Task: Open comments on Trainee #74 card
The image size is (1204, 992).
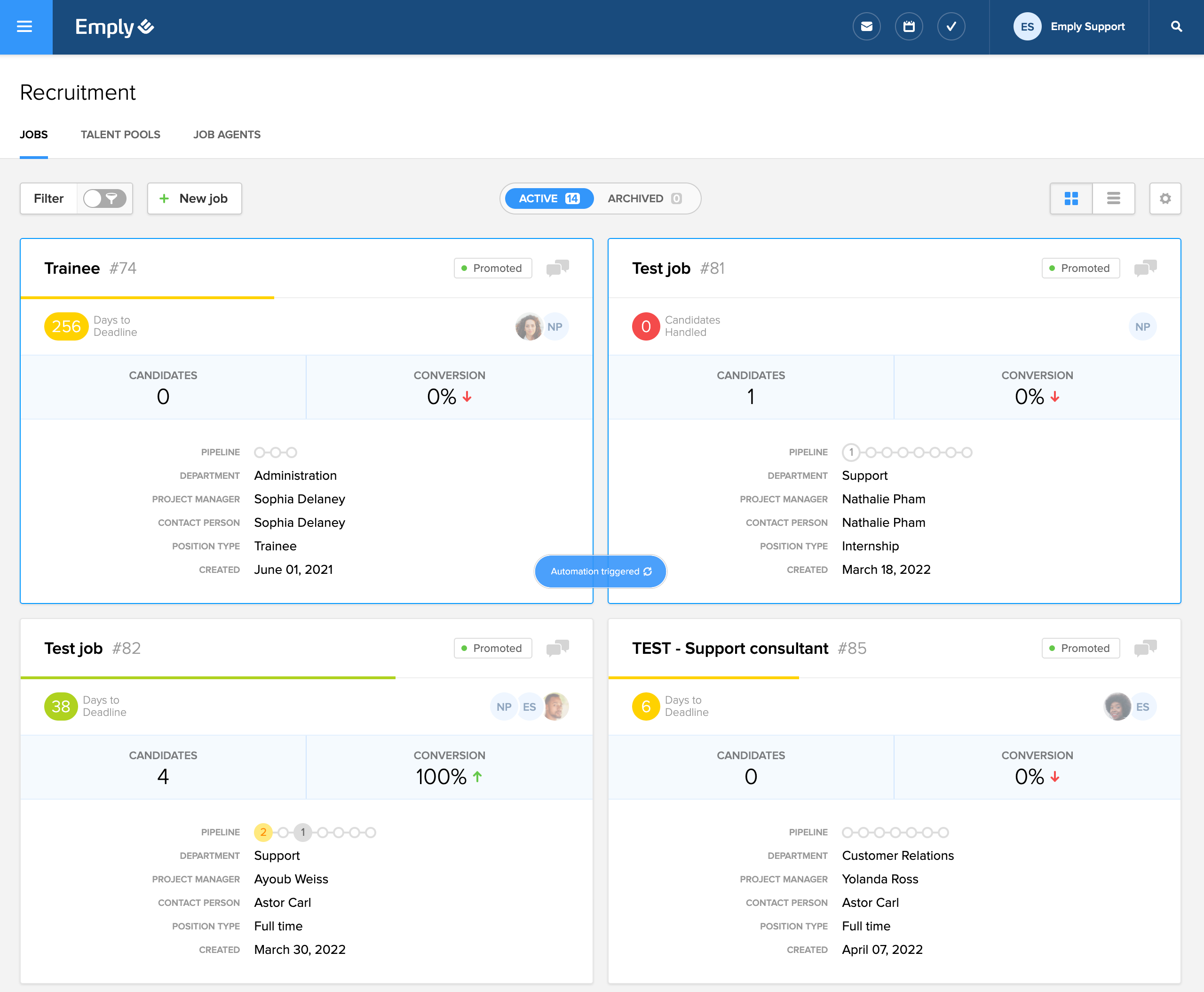Action: click(557, 268)
